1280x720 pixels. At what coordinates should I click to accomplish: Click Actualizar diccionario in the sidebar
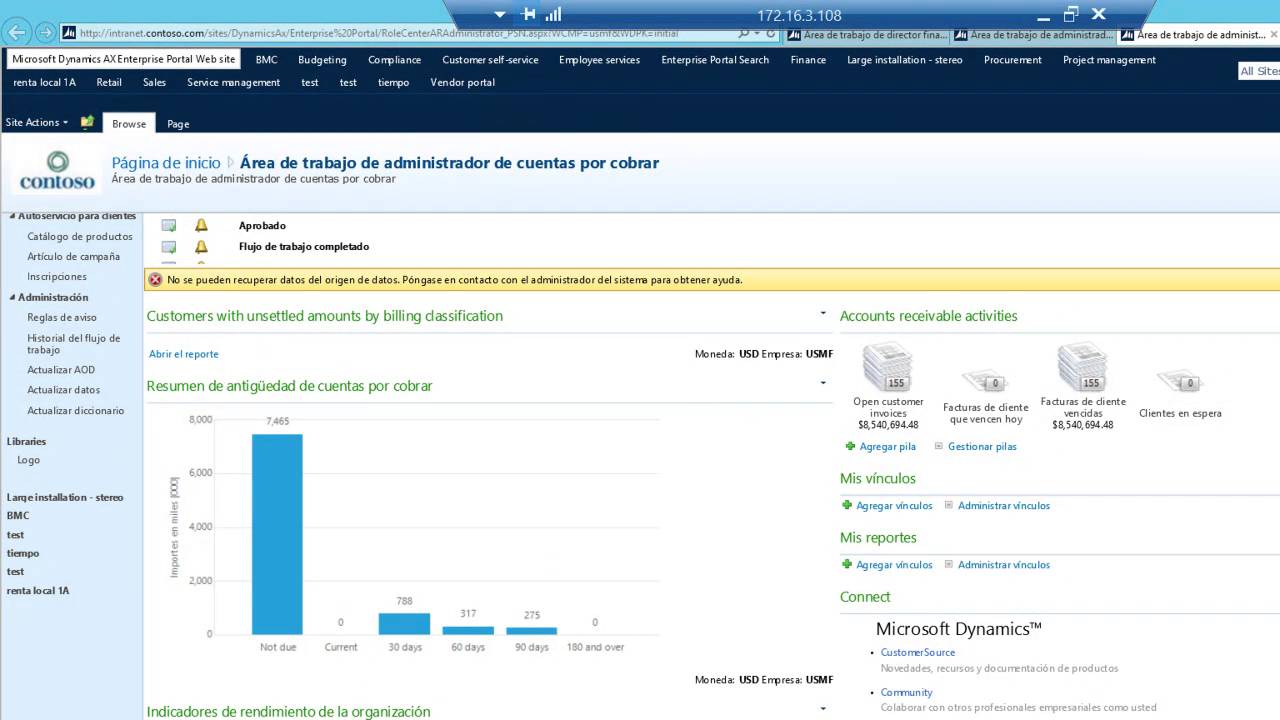pos(76,410)
